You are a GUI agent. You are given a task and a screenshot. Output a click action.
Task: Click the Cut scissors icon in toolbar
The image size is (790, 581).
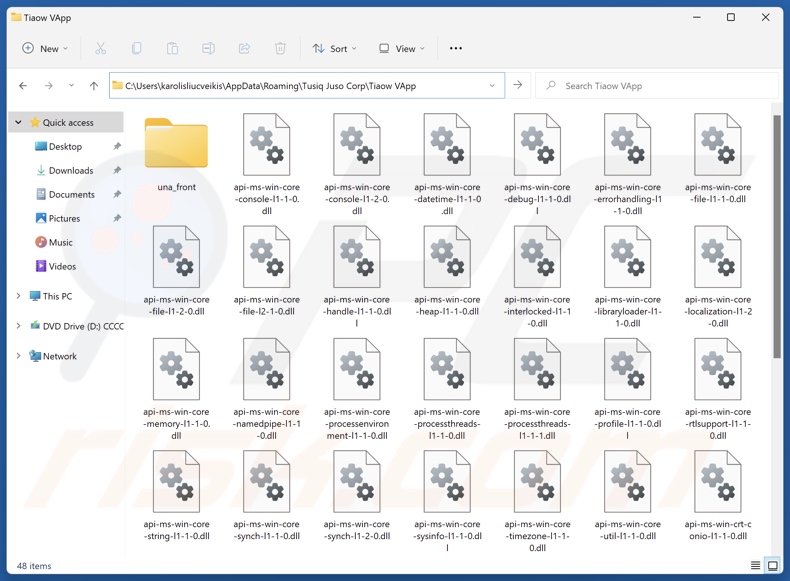coord(100,48)
